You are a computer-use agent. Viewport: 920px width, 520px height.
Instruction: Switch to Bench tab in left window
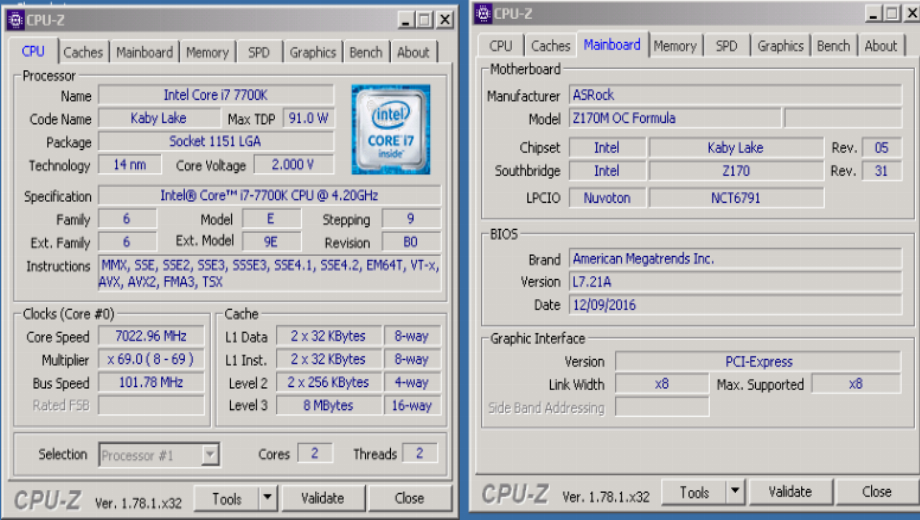366,52
